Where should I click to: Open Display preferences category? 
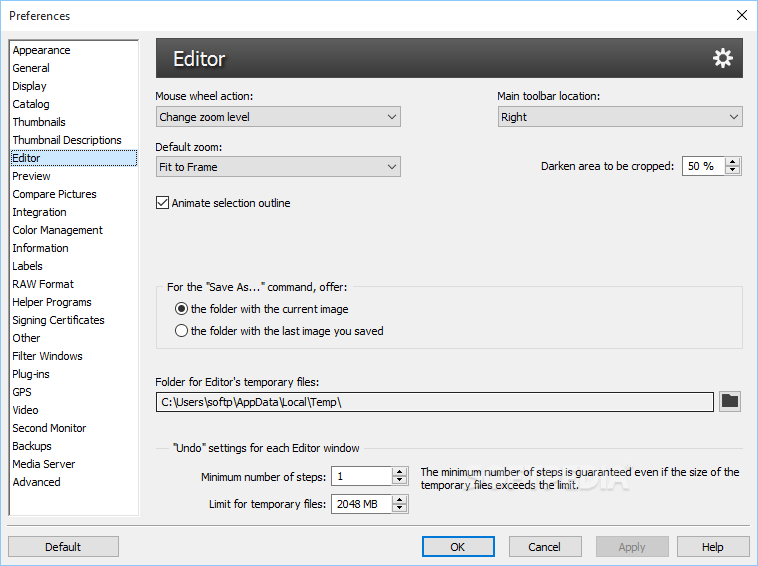click(29, 86)
